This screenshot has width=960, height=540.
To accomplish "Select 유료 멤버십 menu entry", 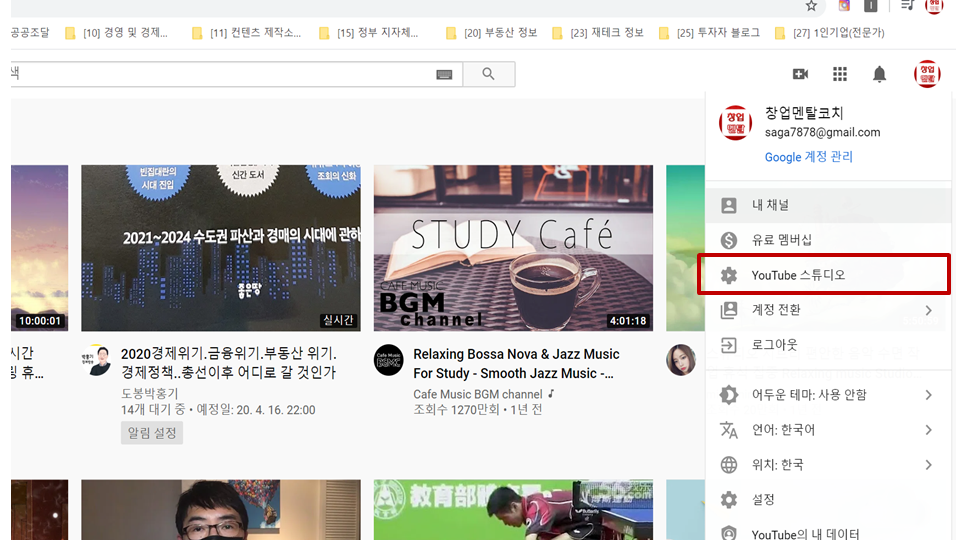I will coord(828,240).
